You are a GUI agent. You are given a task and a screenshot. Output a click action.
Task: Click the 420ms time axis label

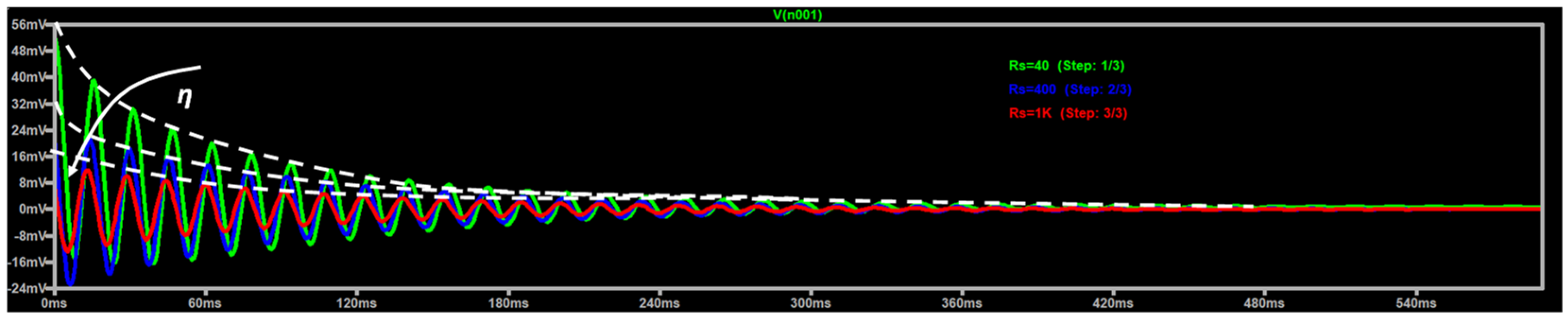coord(1113,303)
